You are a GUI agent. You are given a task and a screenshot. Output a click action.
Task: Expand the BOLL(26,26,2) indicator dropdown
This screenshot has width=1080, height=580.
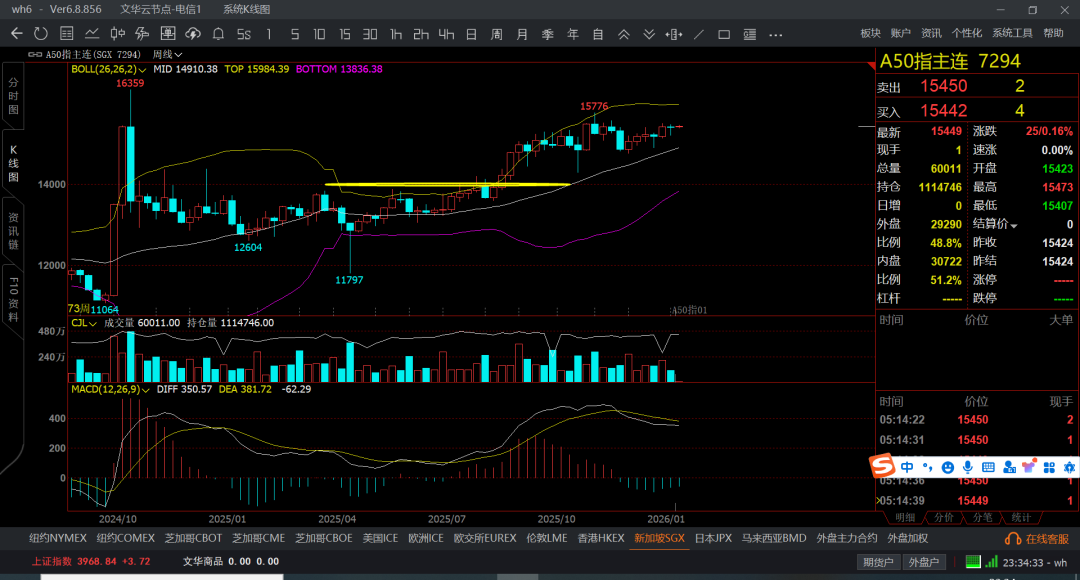pos(142,70)
